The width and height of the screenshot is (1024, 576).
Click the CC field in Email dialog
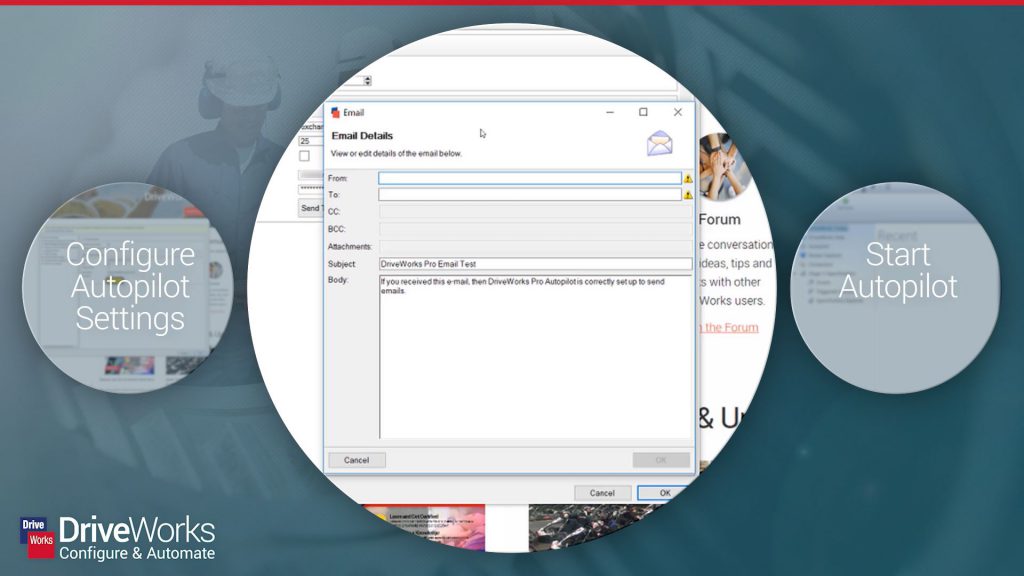click(x=535, y=212)
